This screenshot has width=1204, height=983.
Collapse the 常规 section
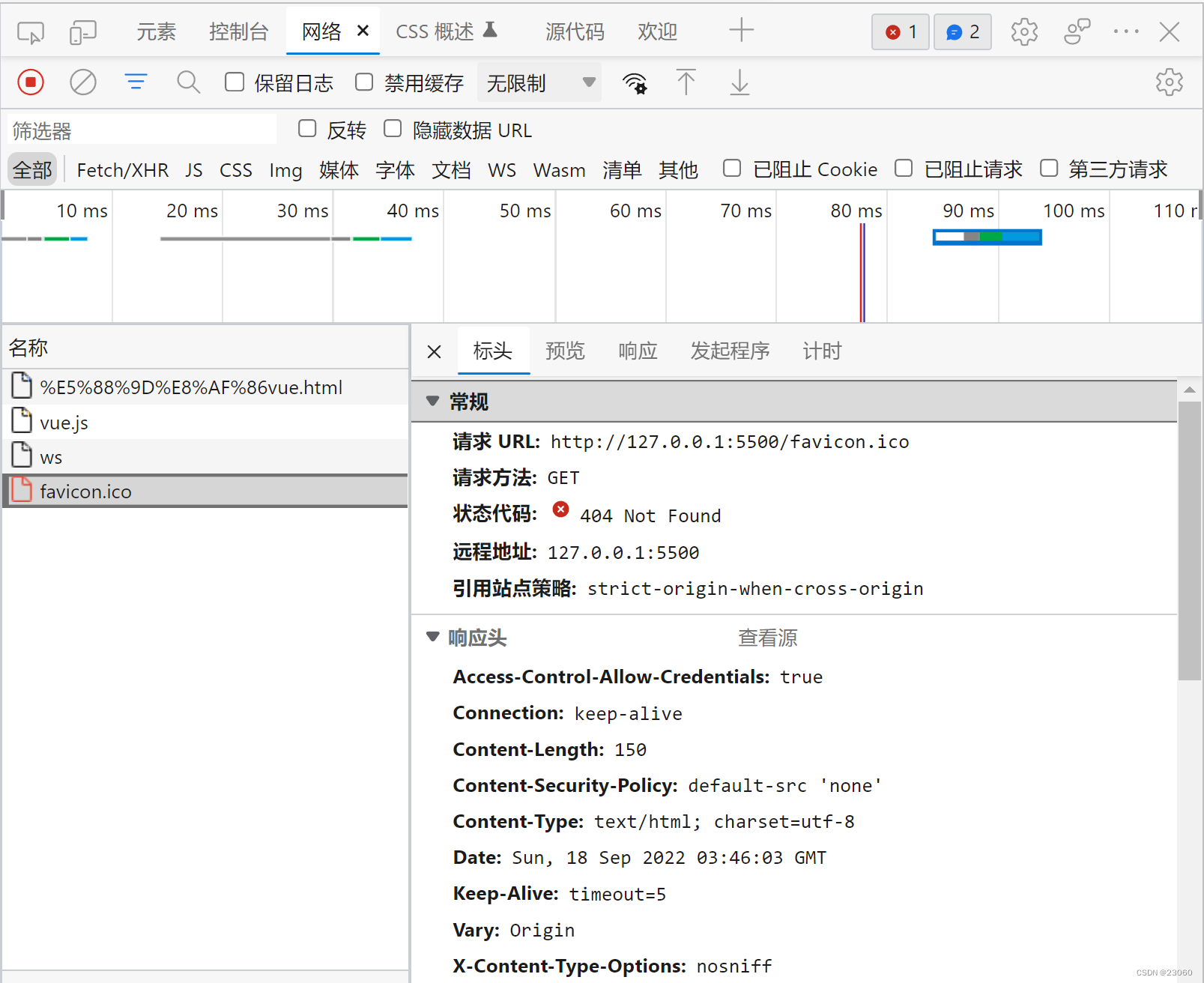pos(432,401)
